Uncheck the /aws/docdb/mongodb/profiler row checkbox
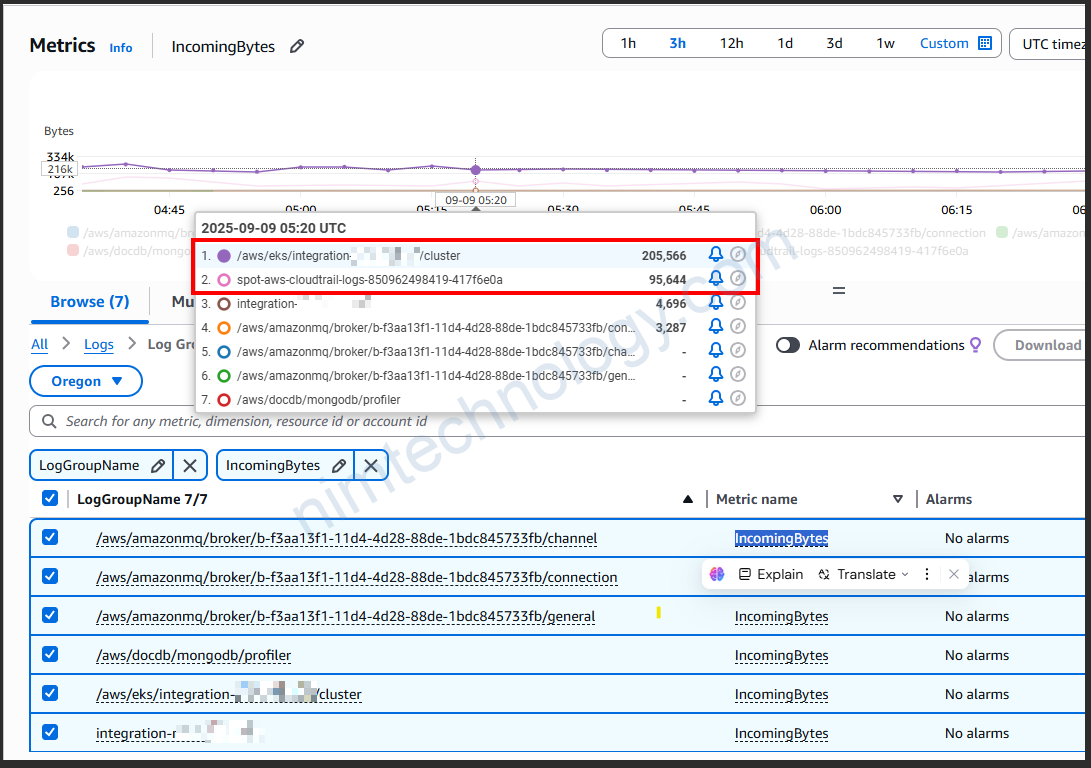1091x768 pixels. 50,655
